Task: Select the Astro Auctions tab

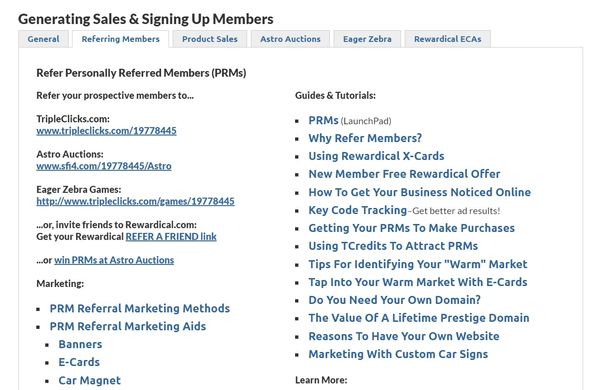Action: [290, 39]
